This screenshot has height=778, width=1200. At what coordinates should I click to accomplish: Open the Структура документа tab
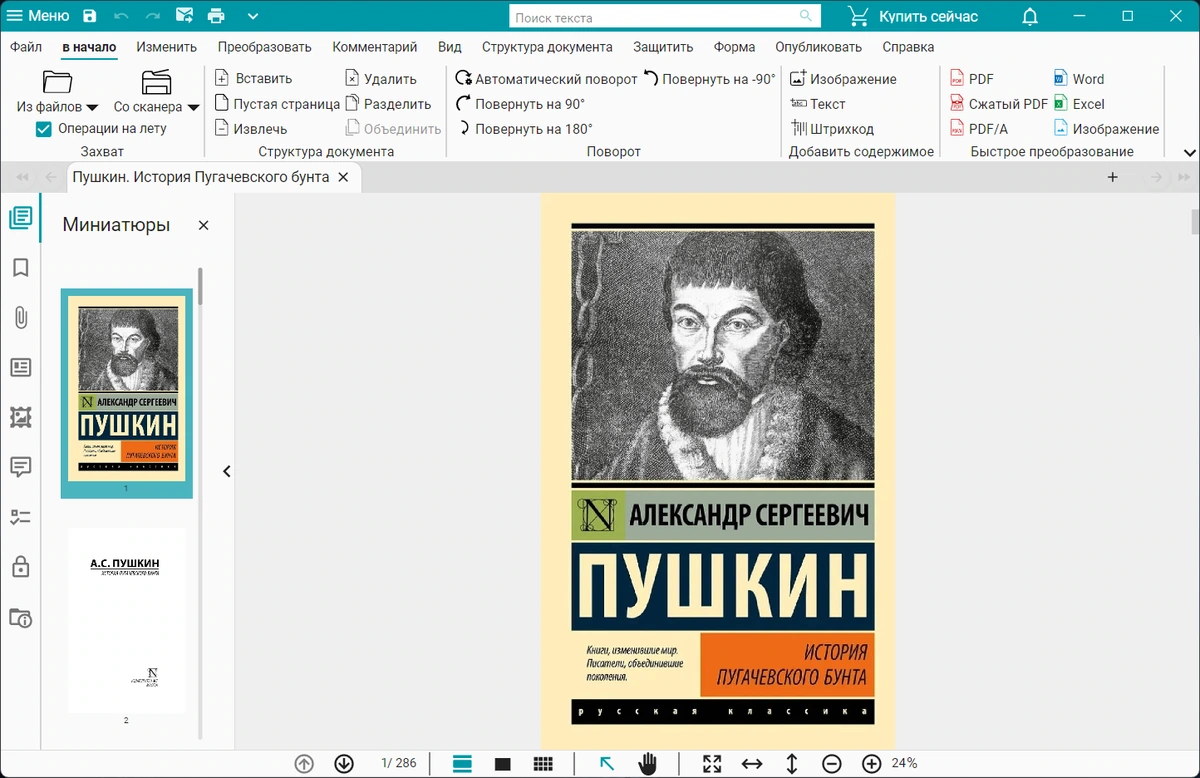pos(547,46)
